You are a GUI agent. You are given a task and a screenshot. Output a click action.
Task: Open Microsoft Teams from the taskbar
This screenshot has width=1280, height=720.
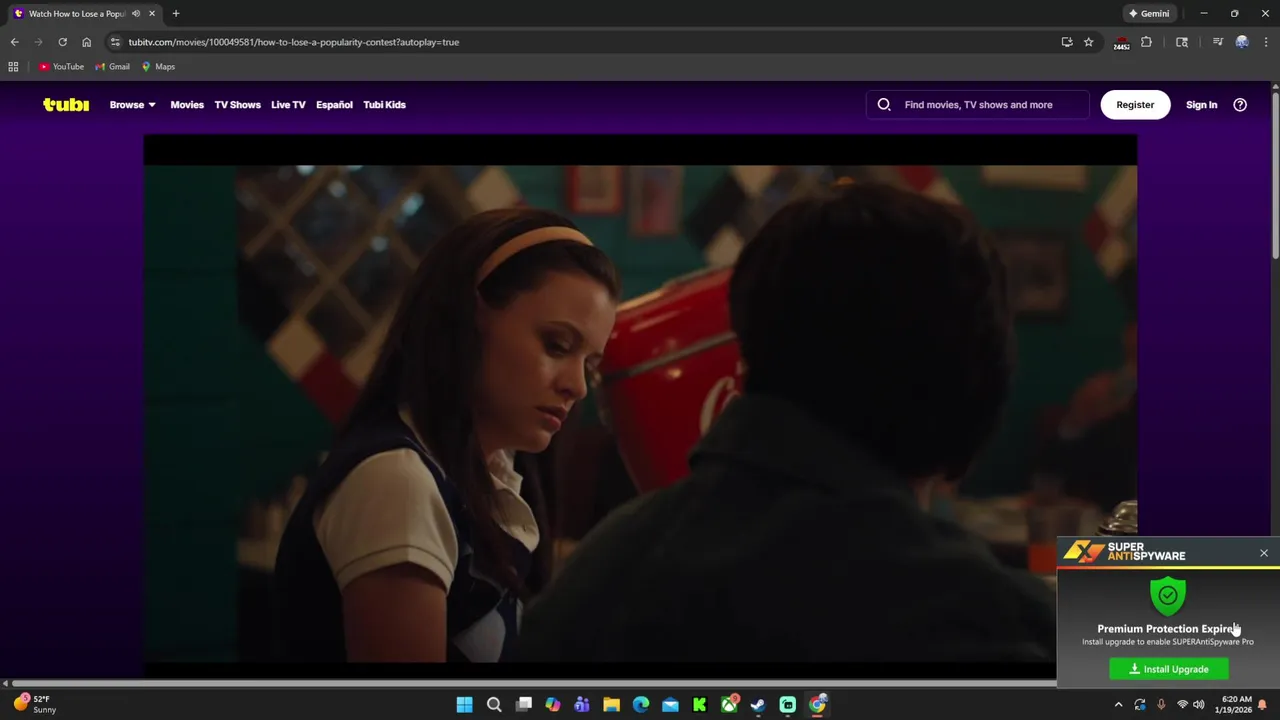point(582,704)
